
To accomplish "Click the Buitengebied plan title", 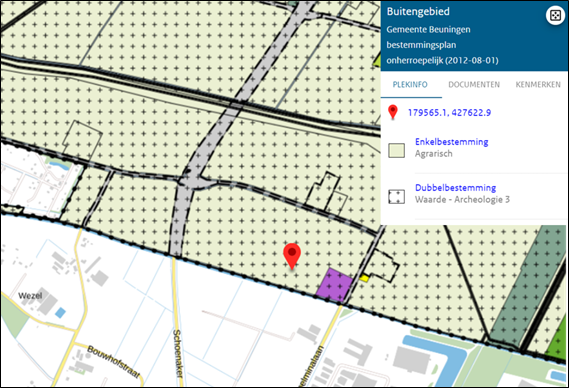I will click(x=418, y=12).
